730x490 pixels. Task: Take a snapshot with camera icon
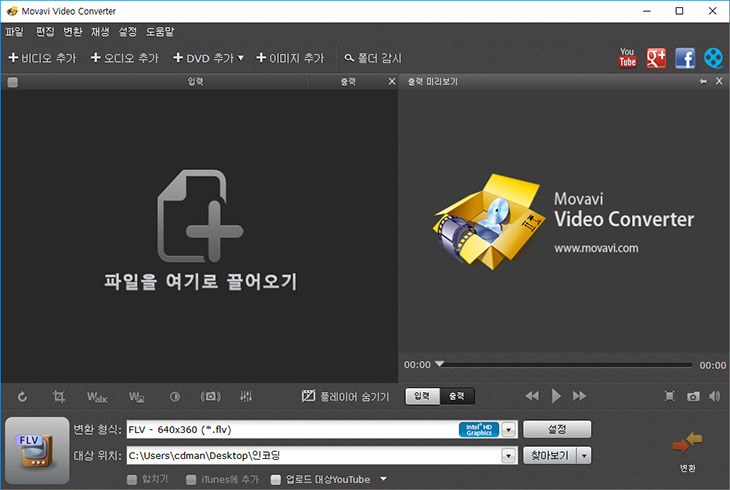[693, 396]
